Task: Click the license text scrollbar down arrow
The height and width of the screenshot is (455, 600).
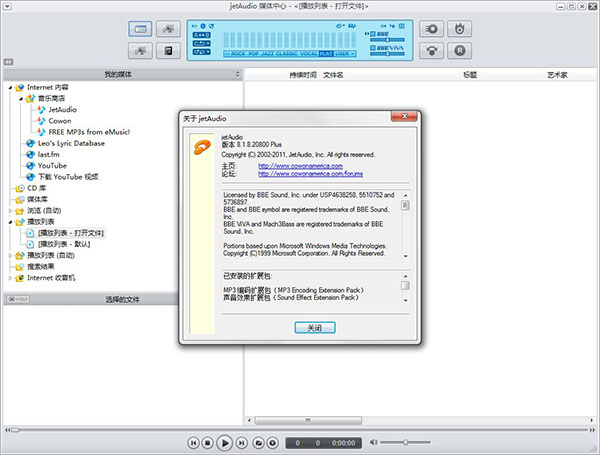Action: click(x=405, y=256)
